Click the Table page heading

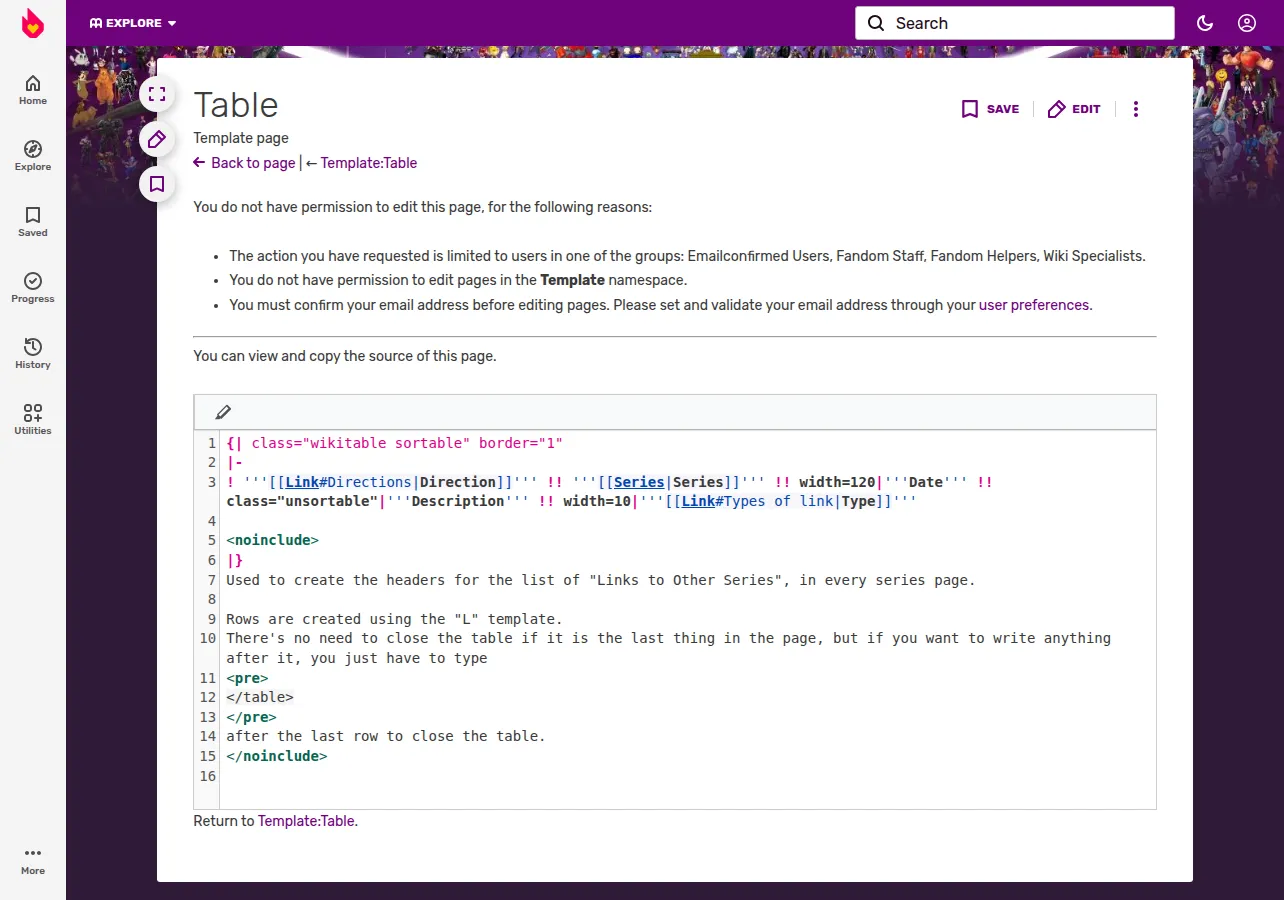coord(236,105)
